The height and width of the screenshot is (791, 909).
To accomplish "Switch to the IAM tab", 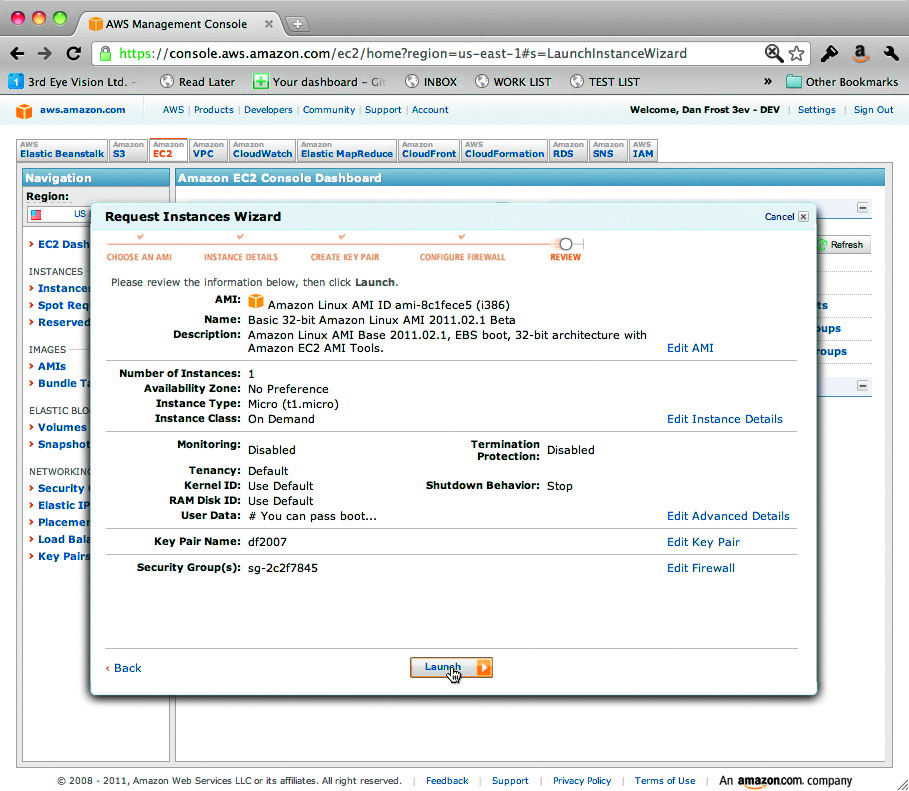I will tap(642, 150).
